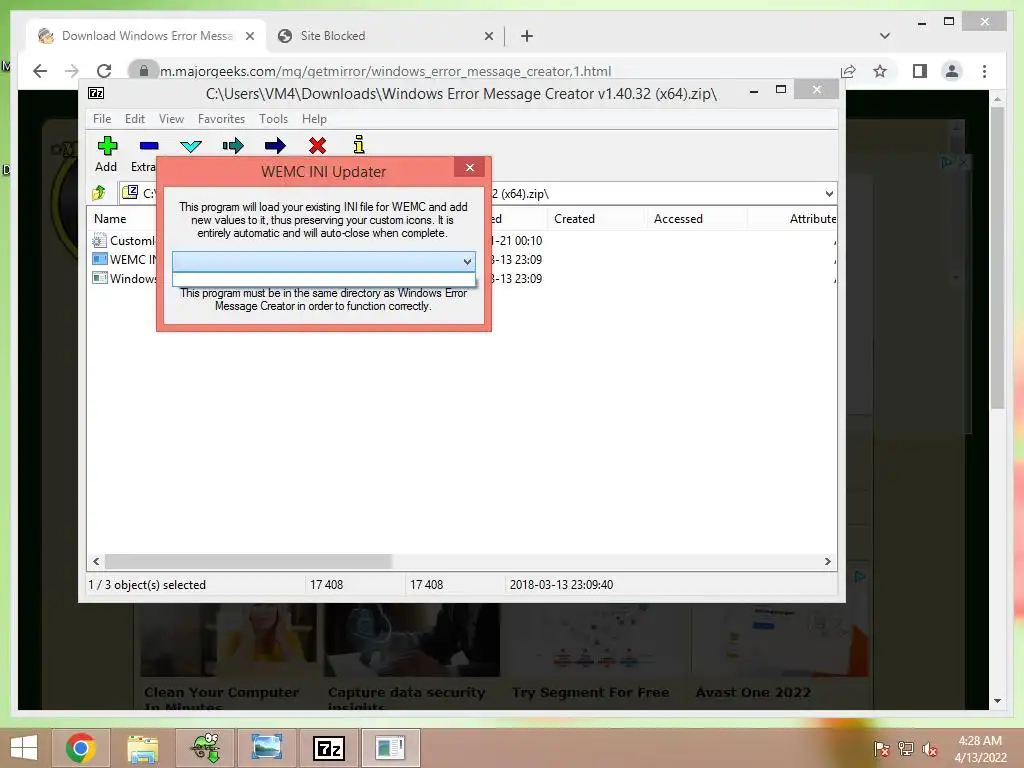Viewport: 1024px width, 768px height.
Task: Click the up-folder icon in 7-Zip
Action: (99, 193)
